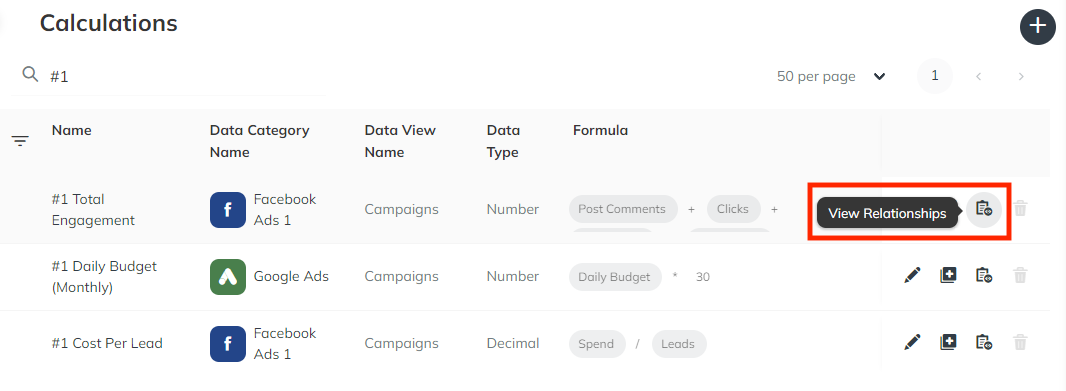Delete the #1 Cost Per Lead row
1066x391 pixels.
(1020, 342)
